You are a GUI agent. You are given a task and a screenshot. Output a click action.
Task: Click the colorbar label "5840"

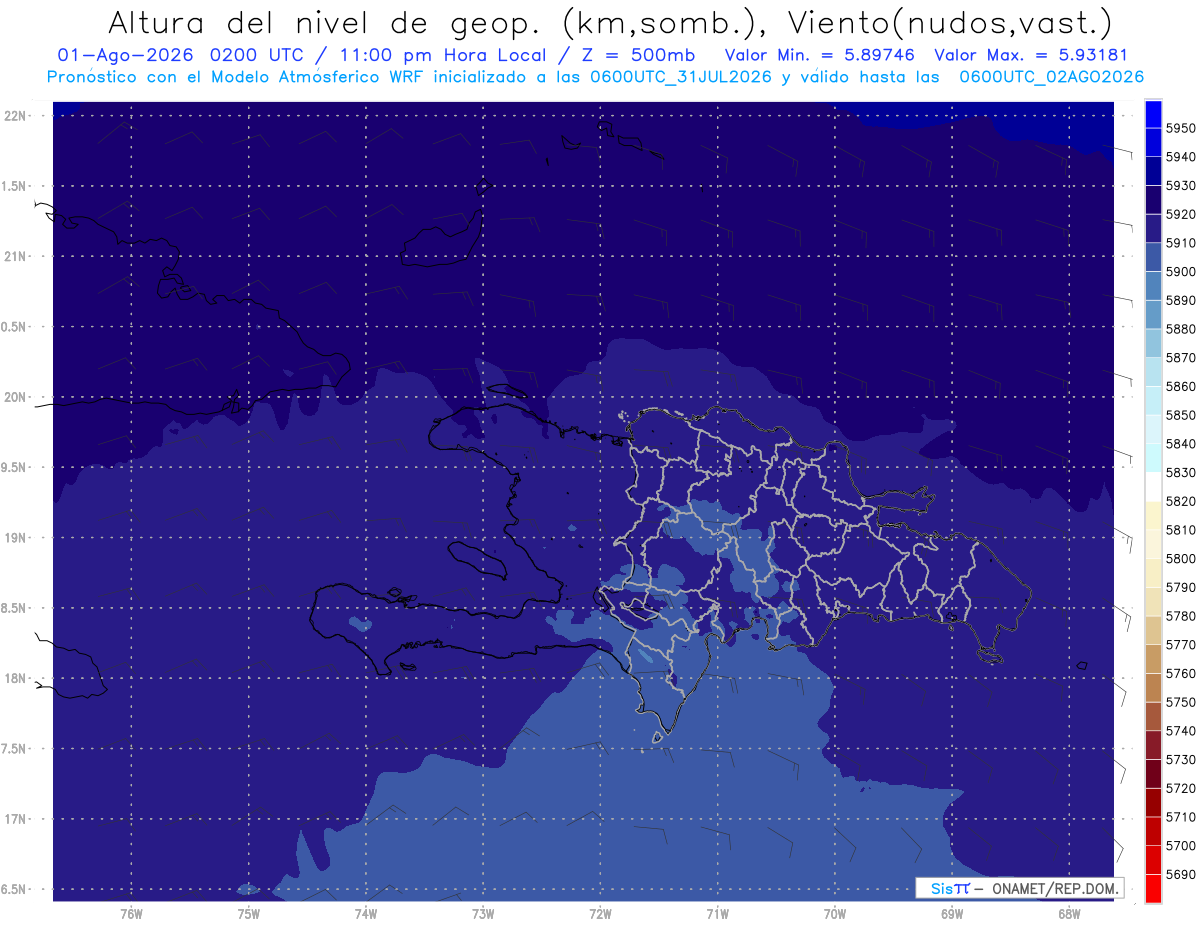1180,444
